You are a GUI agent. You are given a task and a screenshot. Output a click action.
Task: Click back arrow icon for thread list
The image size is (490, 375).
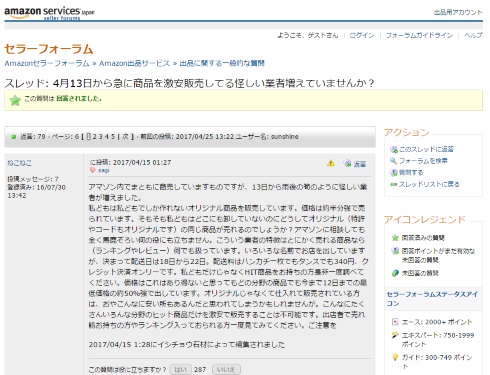[394, 184]
